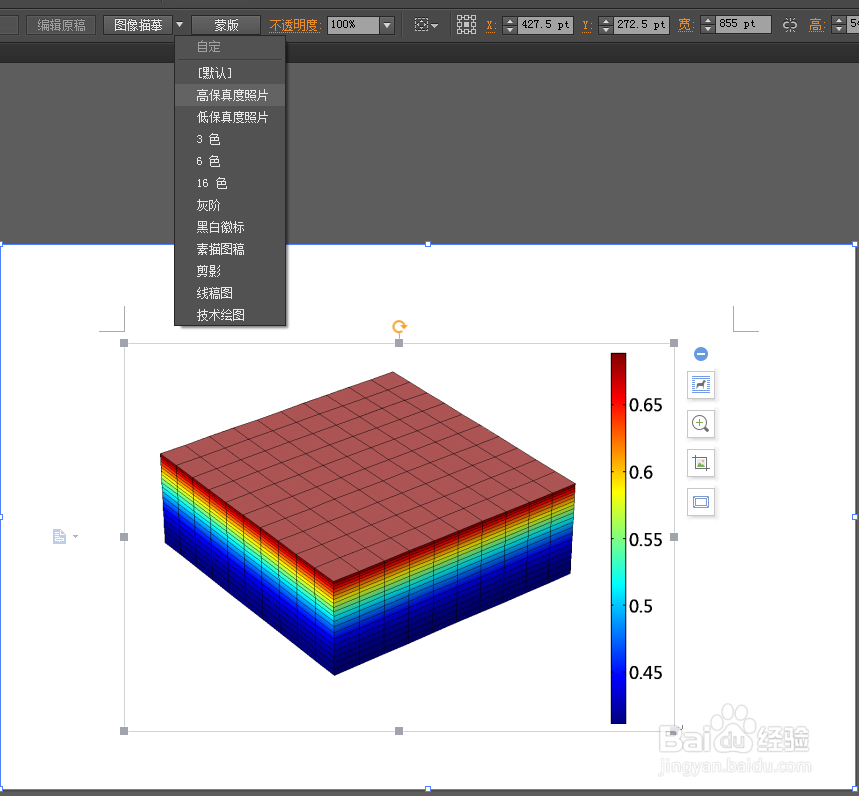
Task: Click the document icon left of image
Action: 59,536
